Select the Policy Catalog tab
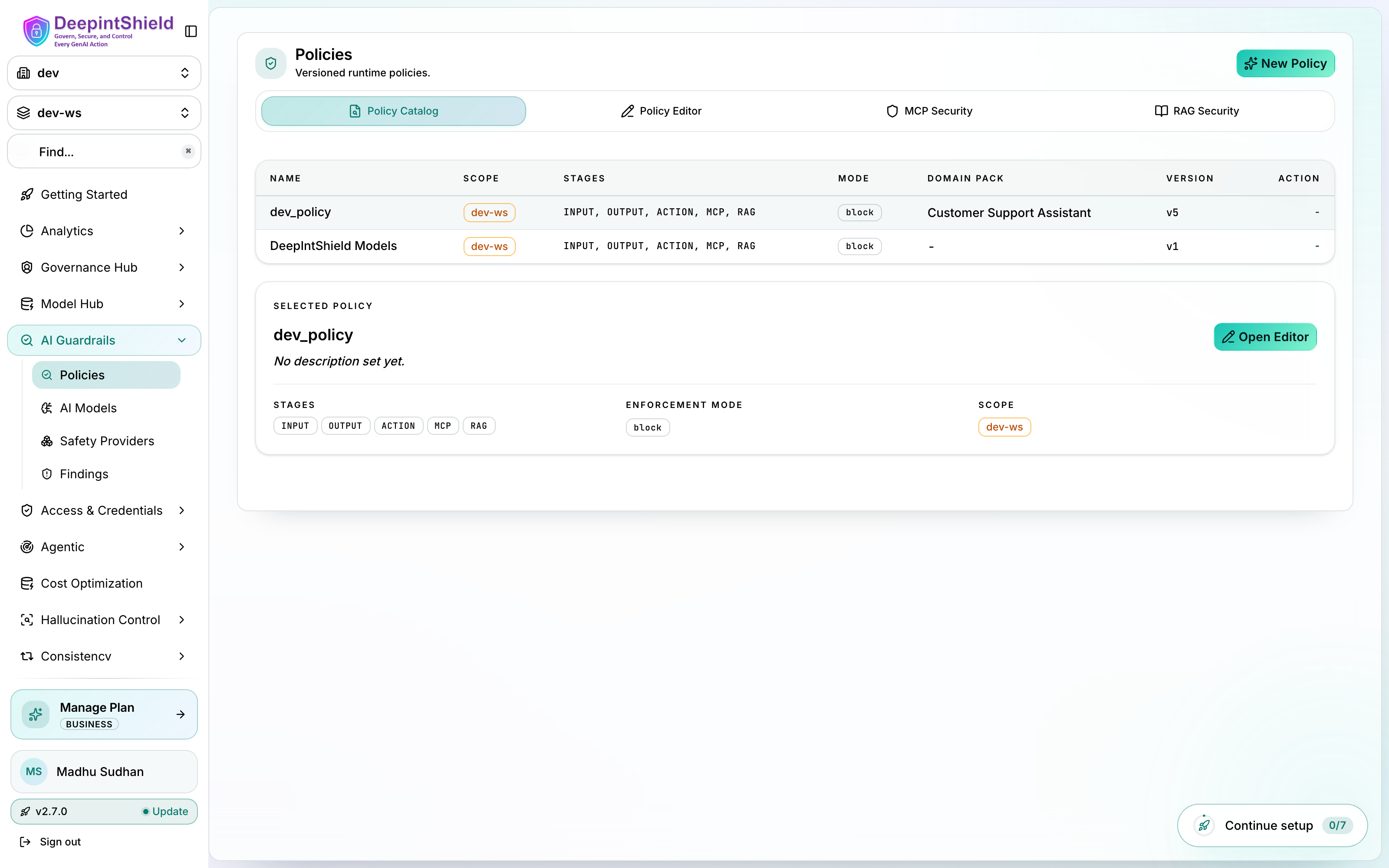Screen dimensions: 1389x868 (394, 111)
